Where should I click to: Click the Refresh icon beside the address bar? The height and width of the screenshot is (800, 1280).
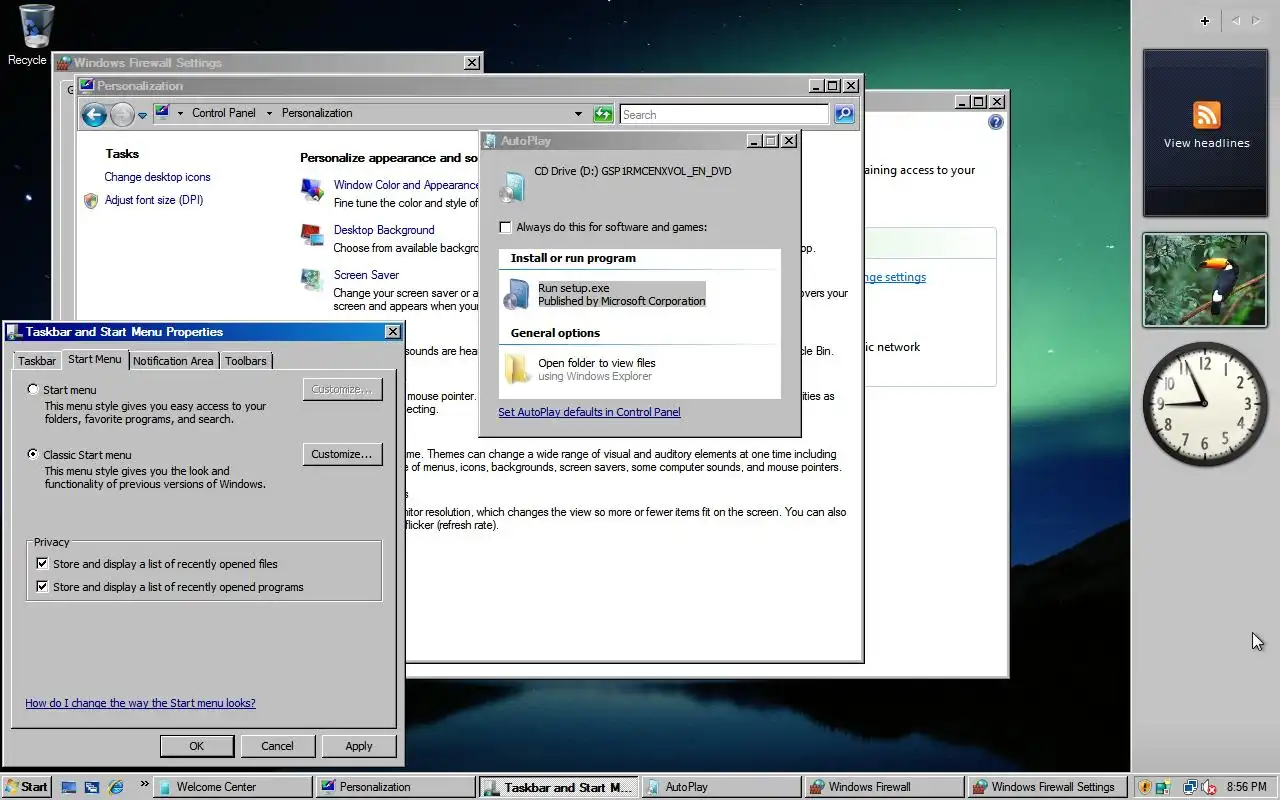tap(603, 114)
